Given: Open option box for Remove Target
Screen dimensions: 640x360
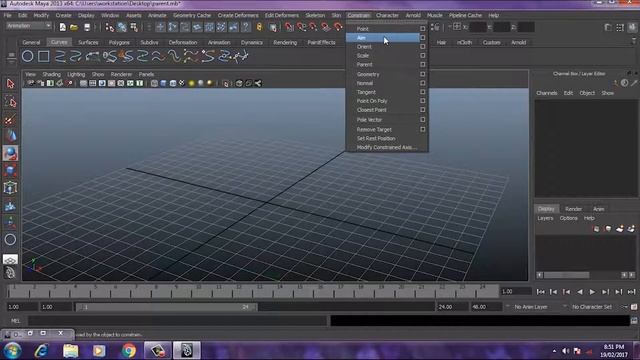Looking at the screenshot, I should (422, 129).
